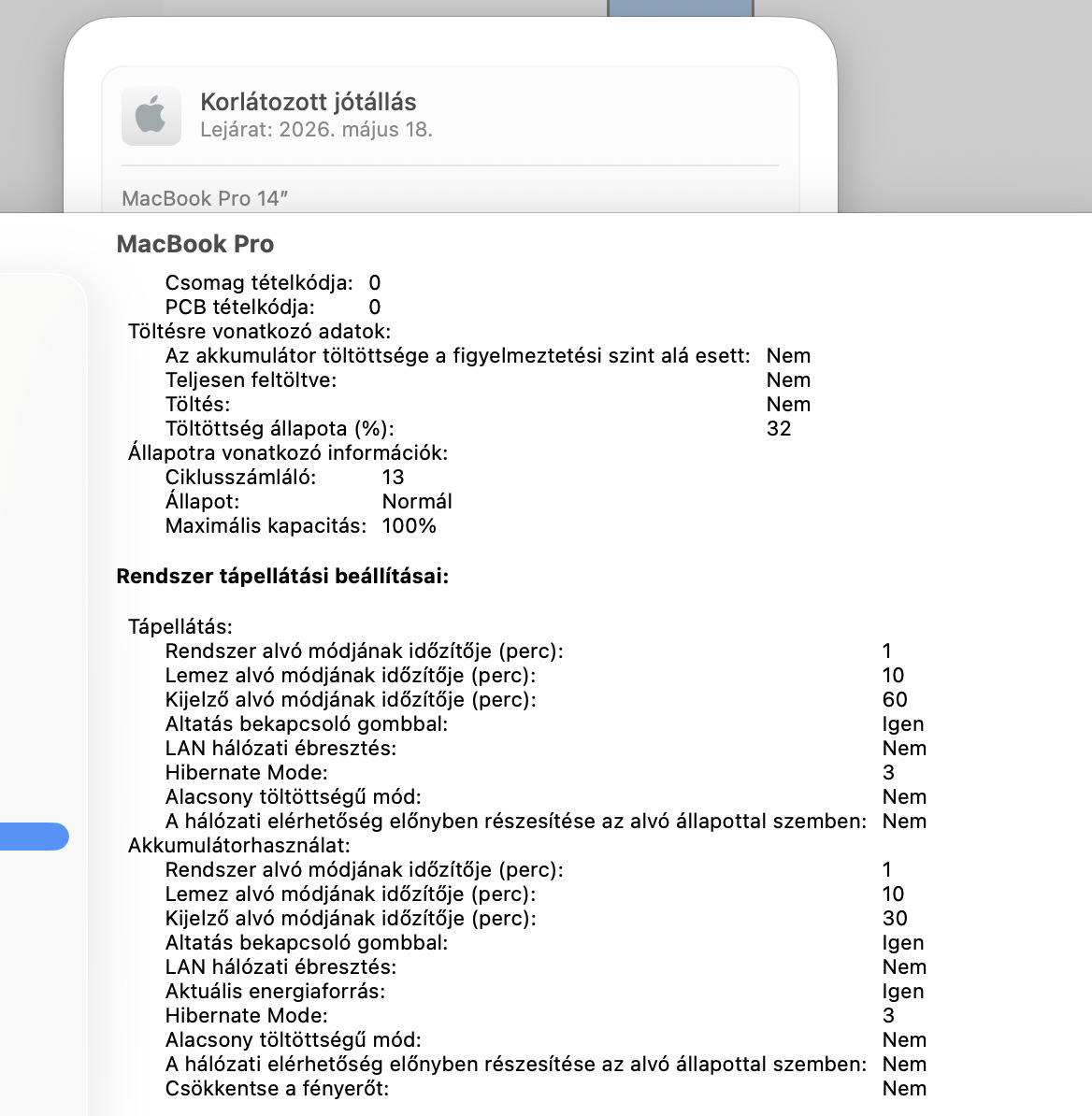Select the 'MacBook Pro 14″' label
The height and width of the screenshot is (1116, 1092).
205,198
